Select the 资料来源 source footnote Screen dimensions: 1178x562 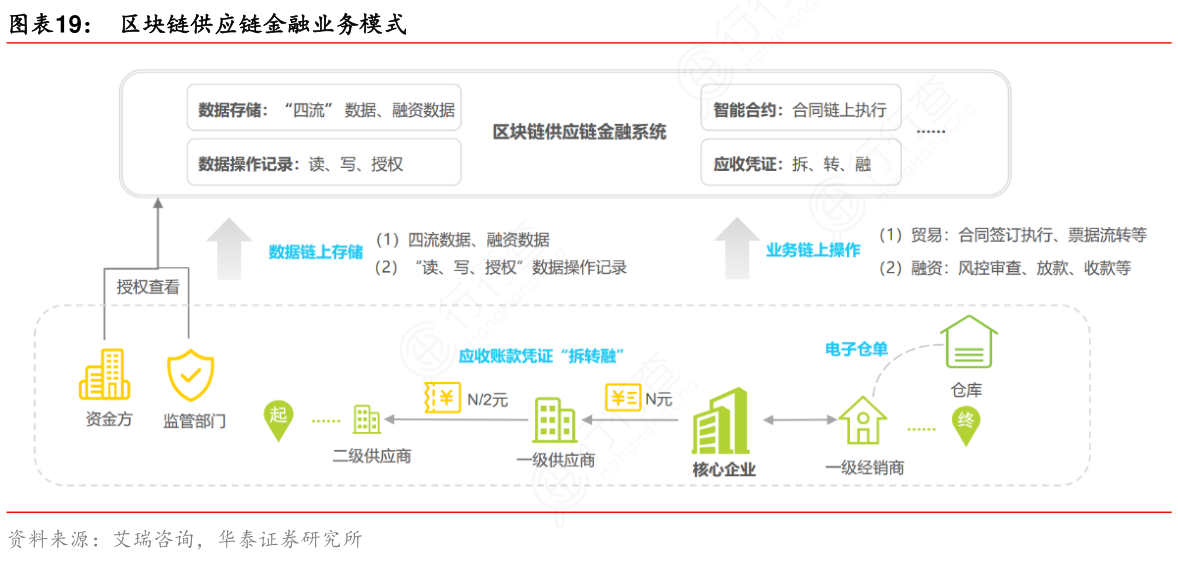tap(185, 539)
